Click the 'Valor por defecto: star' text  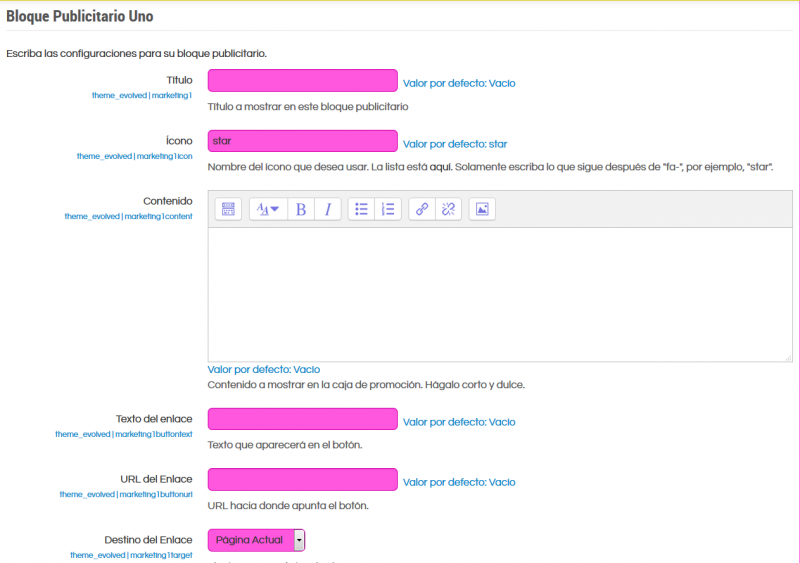(x=455, y=144)
